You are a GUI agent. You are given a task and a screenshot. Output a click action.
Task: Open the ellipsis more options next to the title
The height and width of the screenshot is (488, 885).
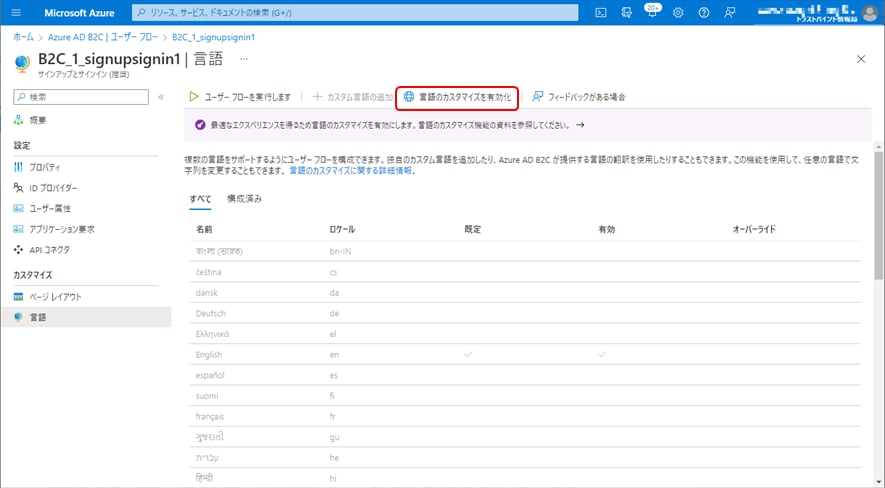click(x=244, y=59)
